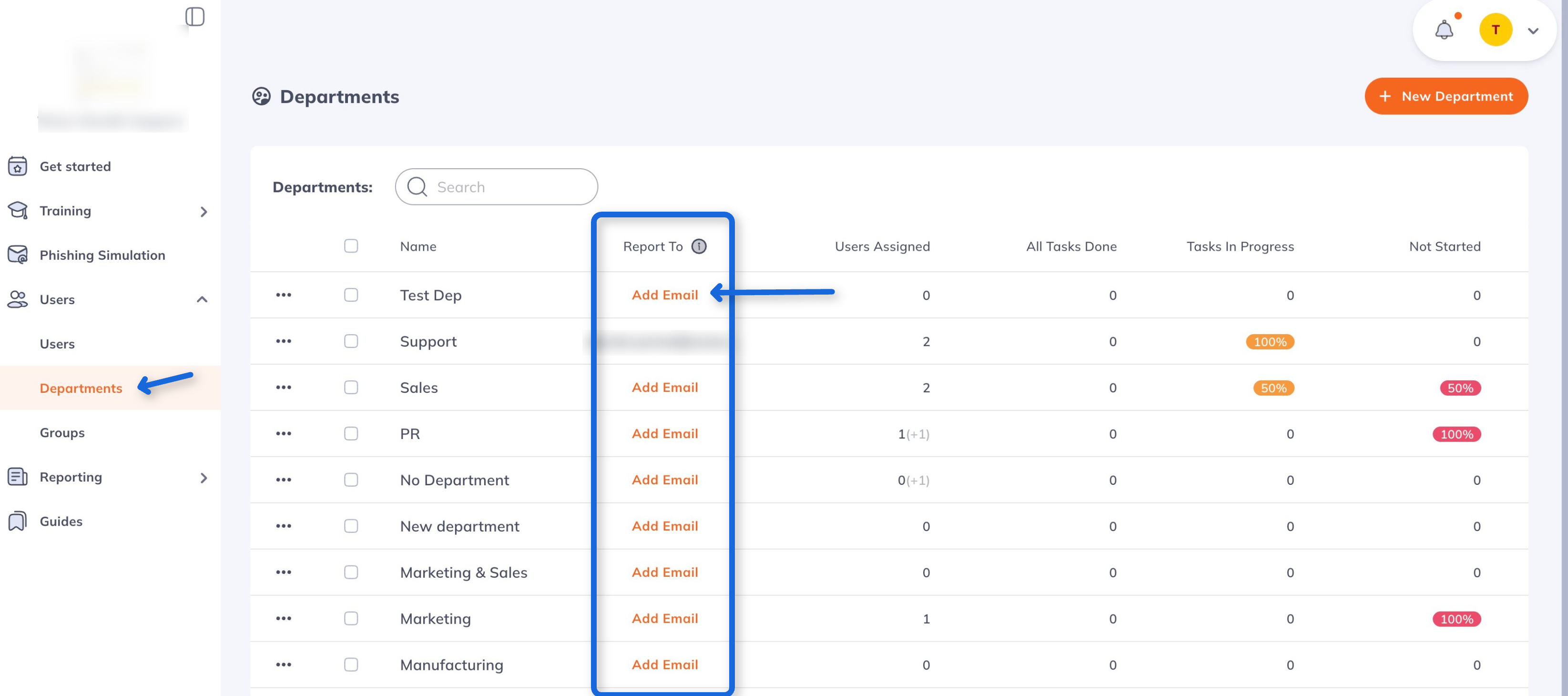
Task: Click the Guides bookmark icon
Action: coord(18,521)
